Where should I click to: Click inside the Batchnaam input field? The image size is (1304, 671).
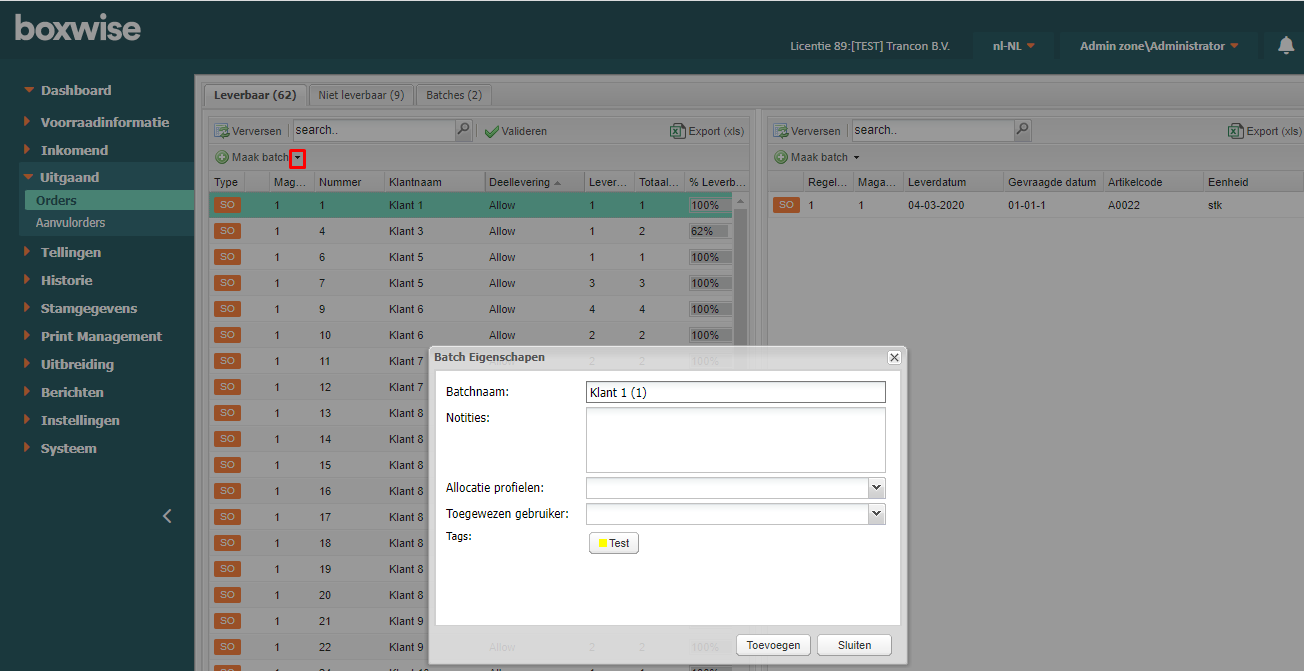[735, 392]
